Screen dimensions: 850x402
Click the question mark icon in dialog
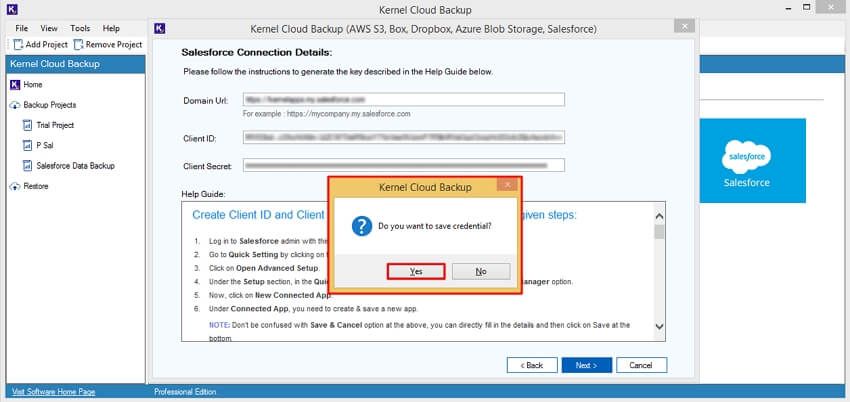tap(362, 226)
